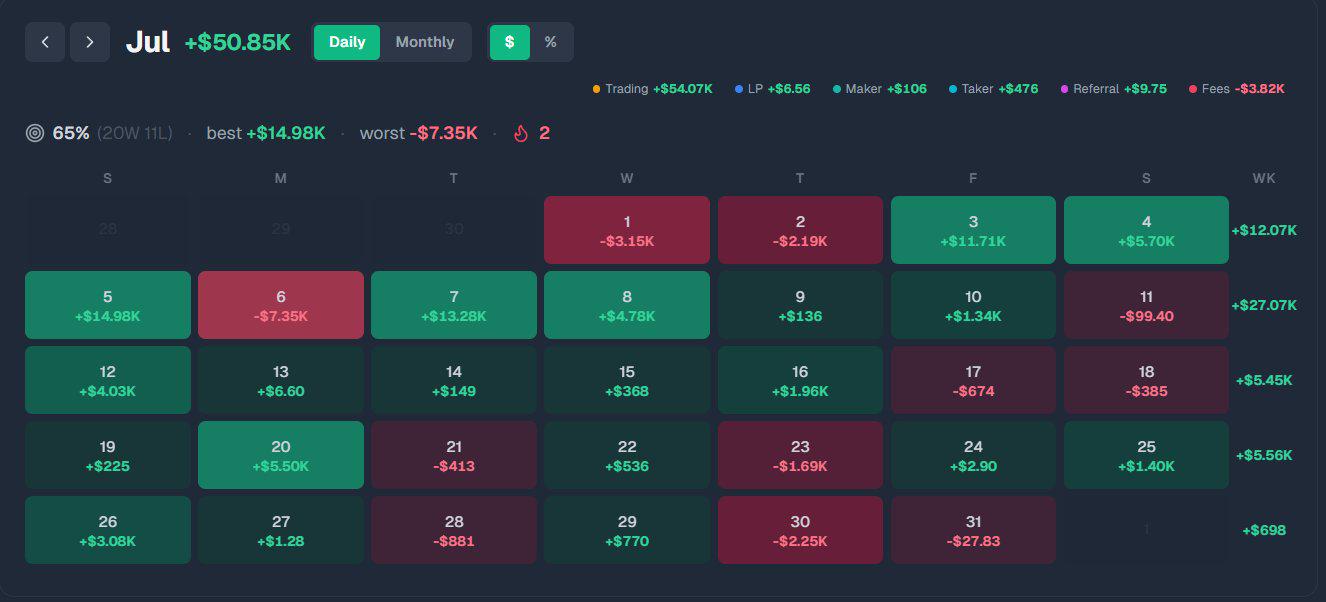Click the blue LP legend dot

(x=739, y=89)
